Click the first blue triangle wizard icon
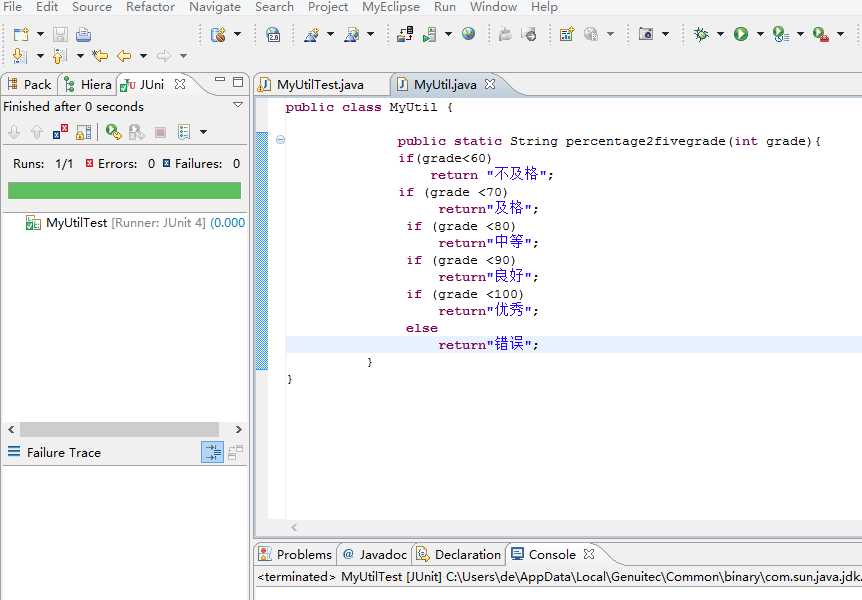 [312, 34]
